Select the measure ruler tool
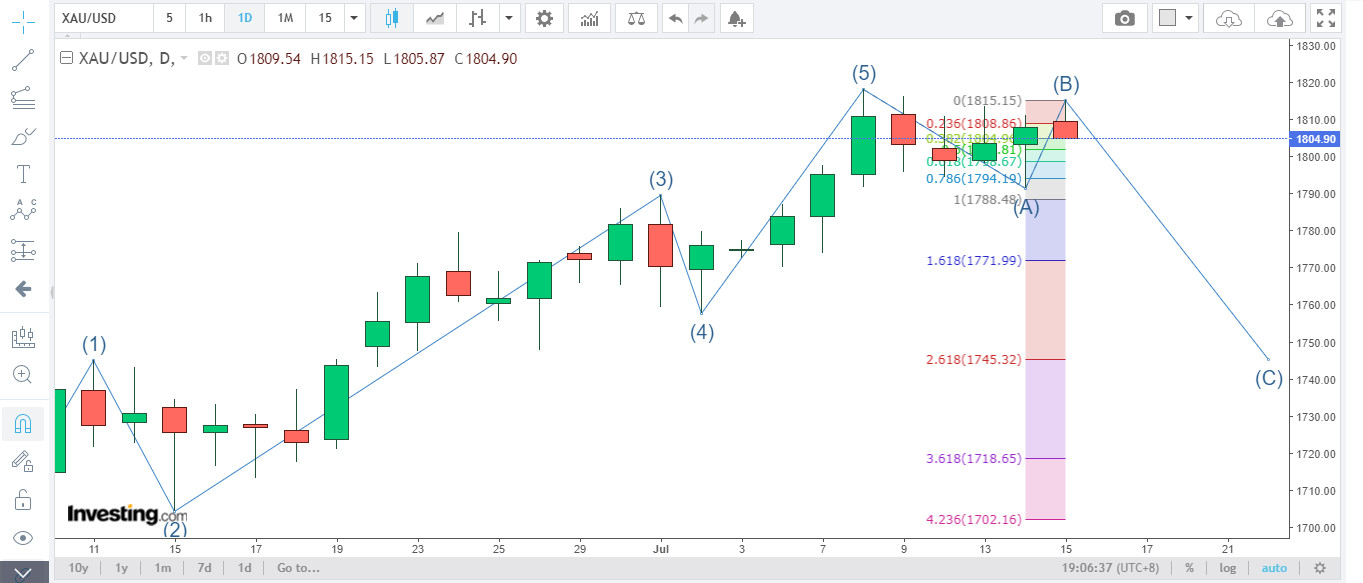This screenshot has height=583, width=1363. coord(23,337)
